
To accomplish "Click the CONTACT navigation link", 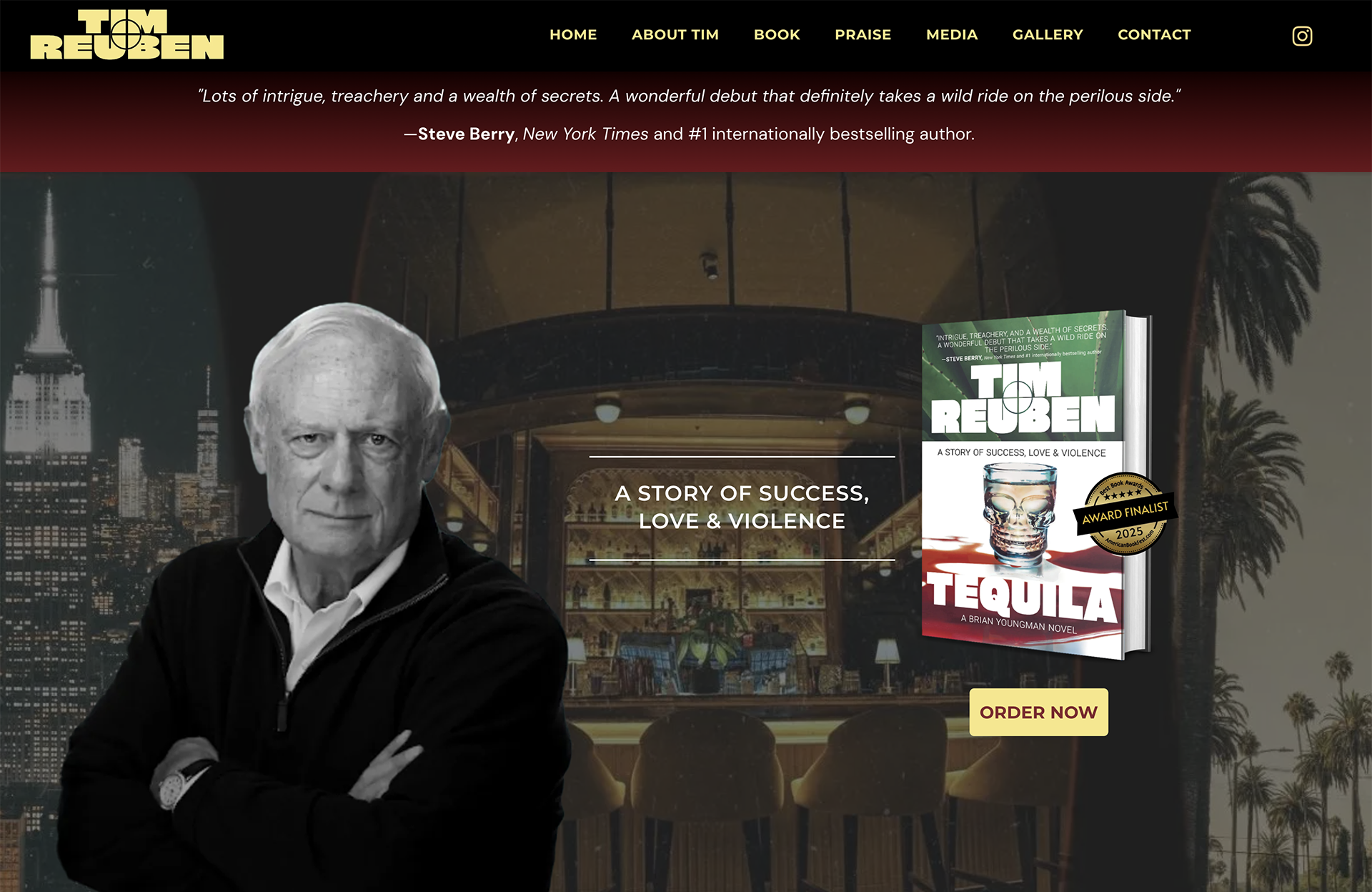I will pos(1154,34).
